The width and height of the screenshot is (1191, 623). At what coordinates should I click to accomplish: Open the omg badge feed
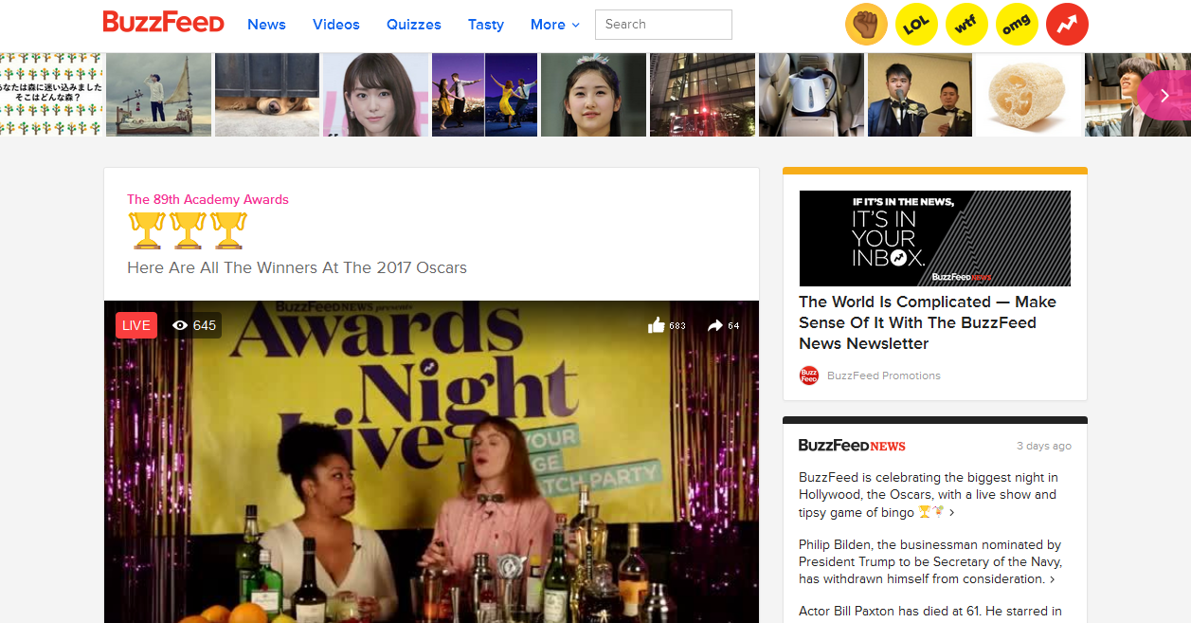1016,24
